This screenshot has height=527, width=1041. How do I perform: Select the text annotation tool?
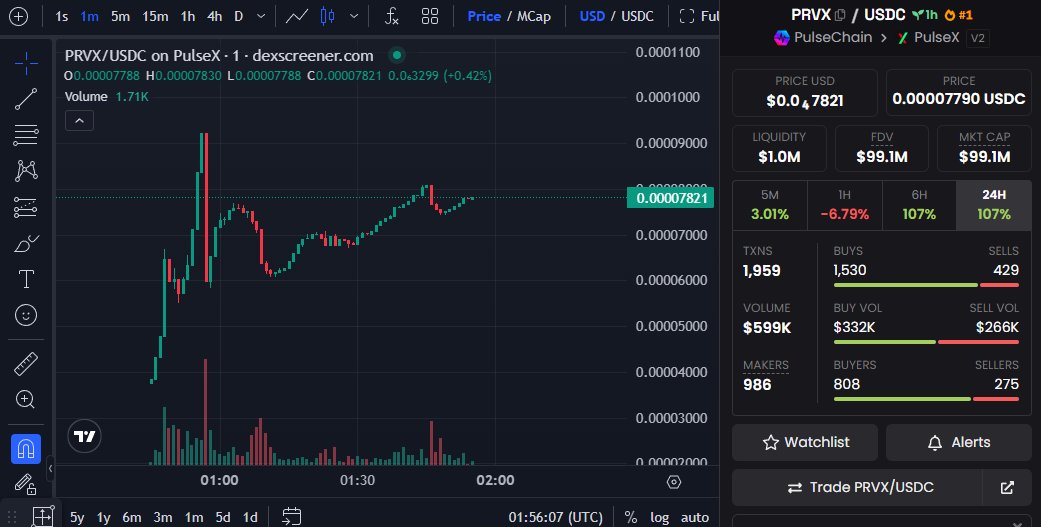(26, 279)
